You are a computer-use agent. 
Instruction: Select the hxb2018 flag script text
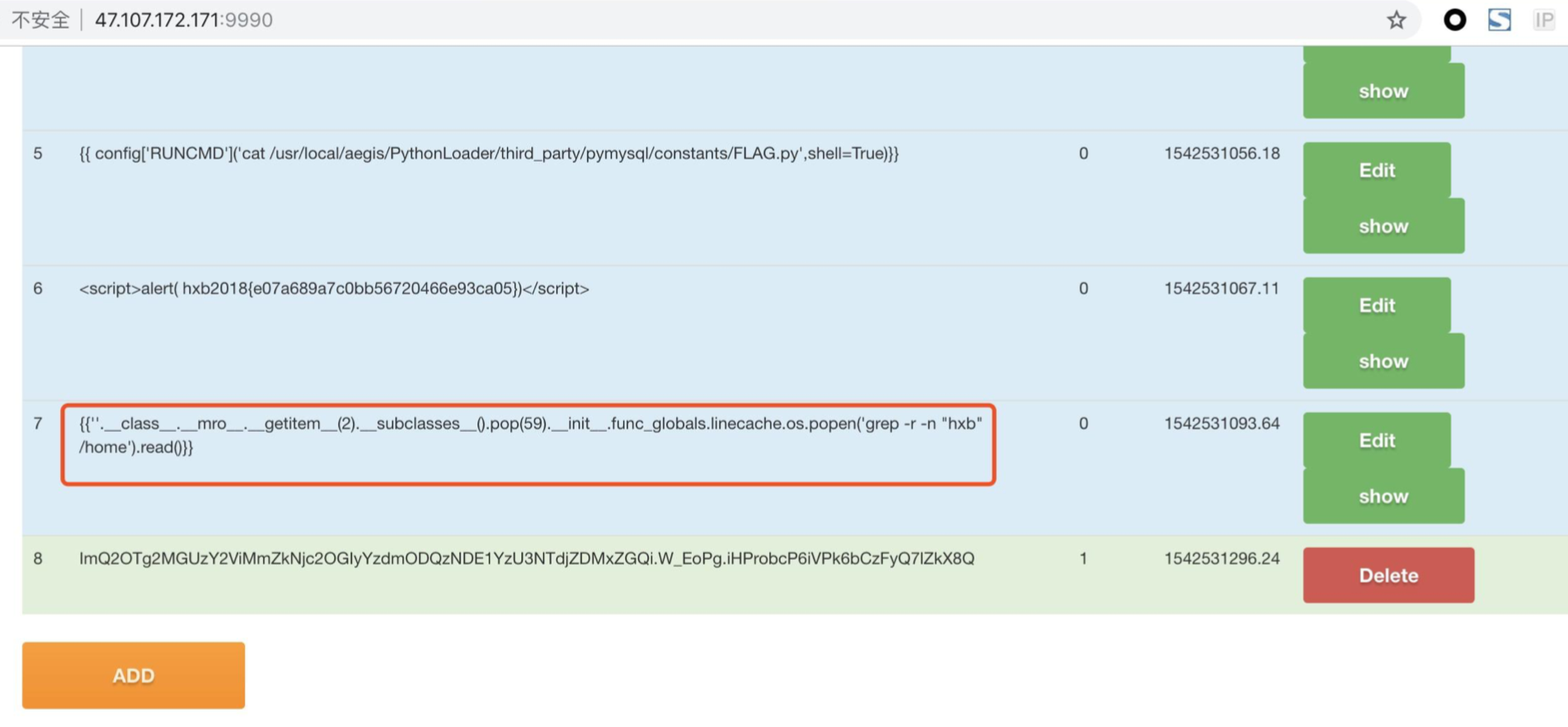click(x=334, y=288)
